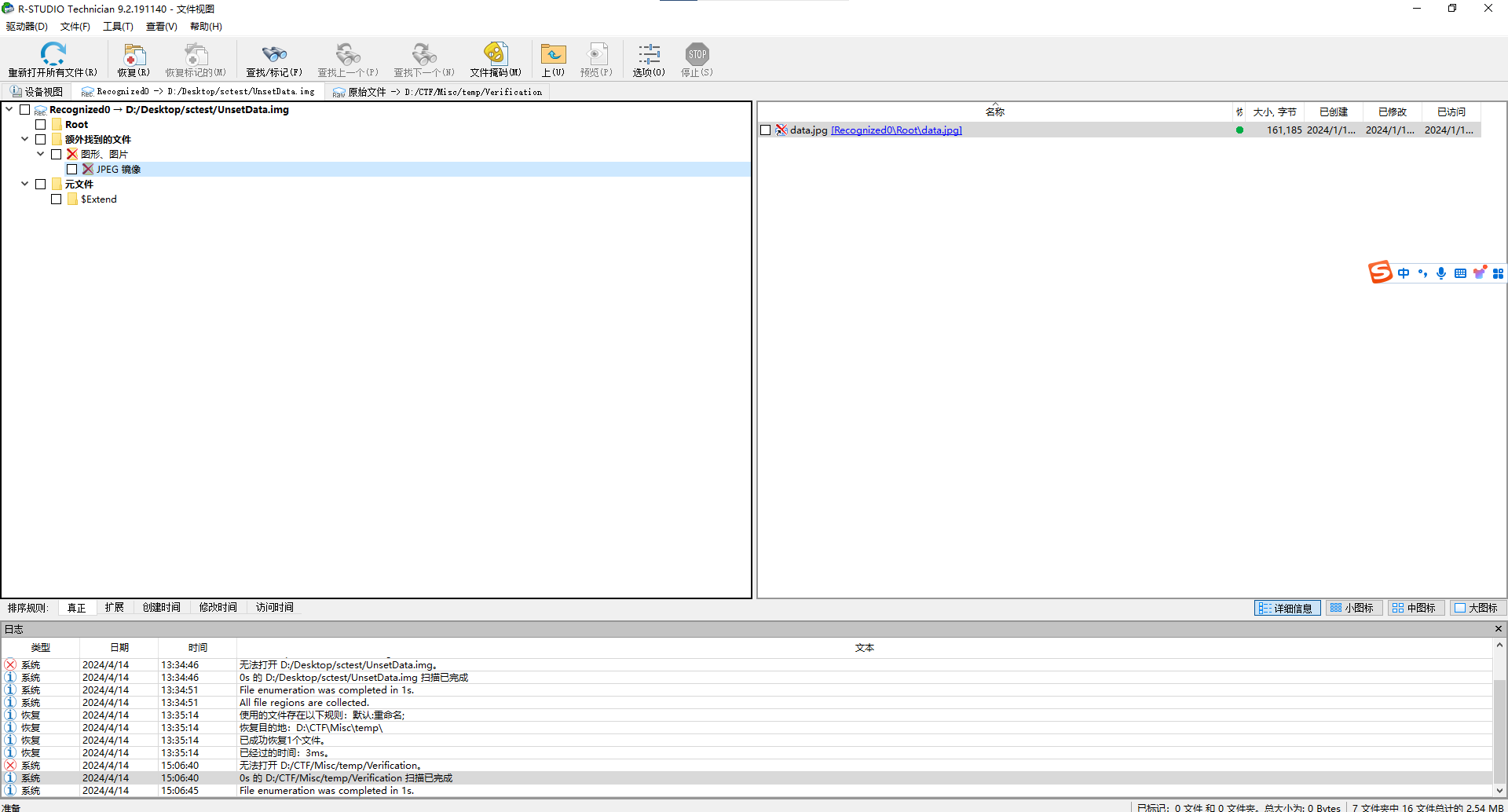Switch to the 设备视图 tab
The height and width of the screenshot is (812, 1508).
[x=37, y=92]
